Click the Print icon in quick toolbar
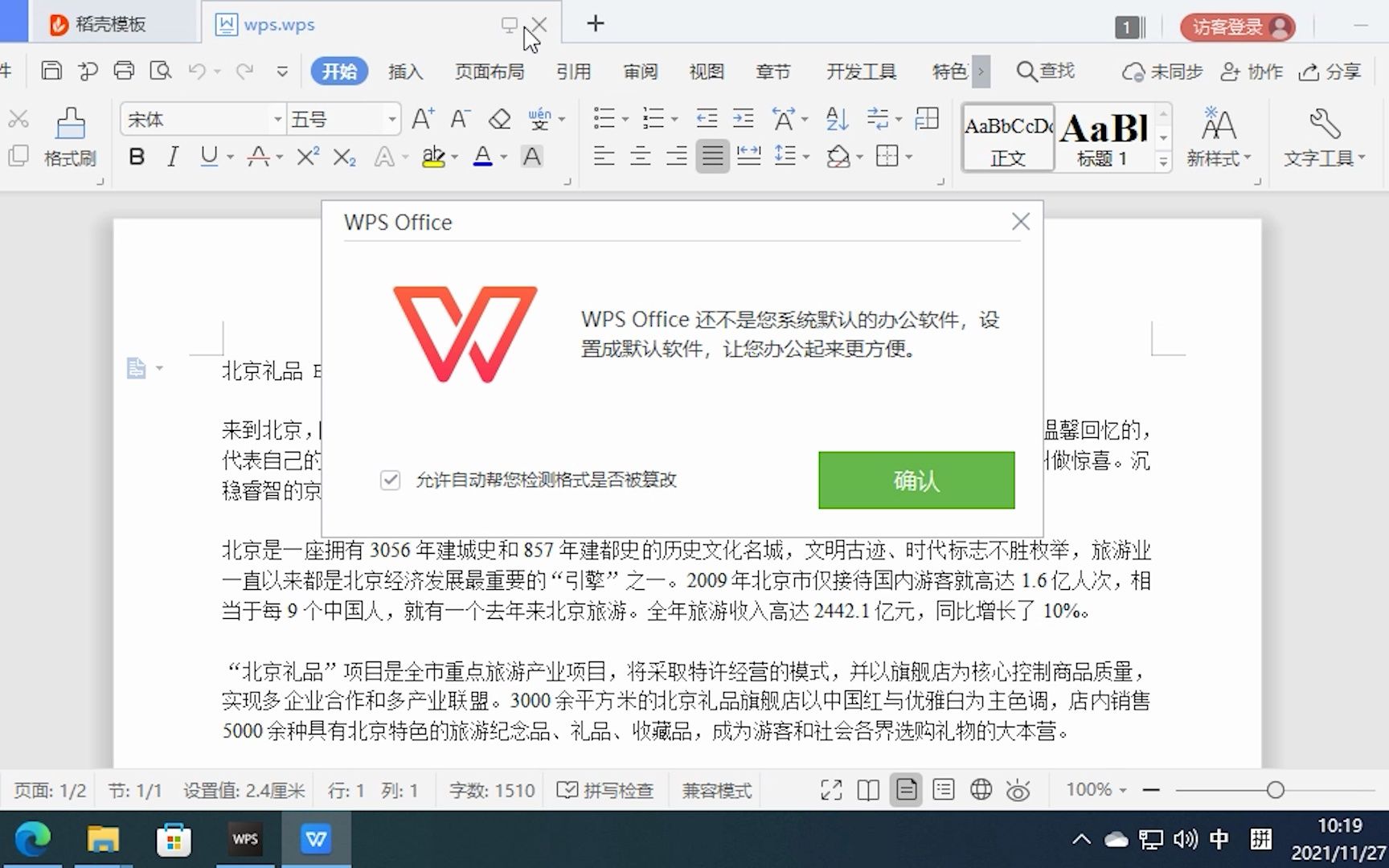 (x=124, y=71)
